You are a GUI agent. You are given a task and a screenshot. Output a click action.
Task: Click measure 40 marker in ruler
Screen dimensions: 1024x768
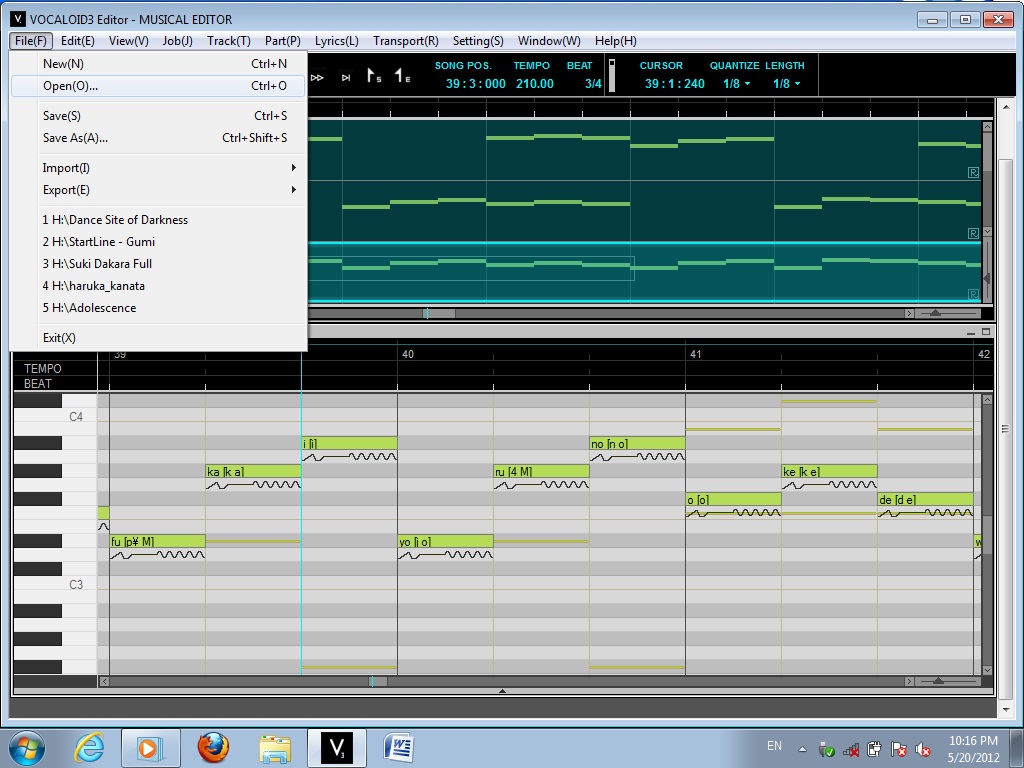(x=408, y=354)
